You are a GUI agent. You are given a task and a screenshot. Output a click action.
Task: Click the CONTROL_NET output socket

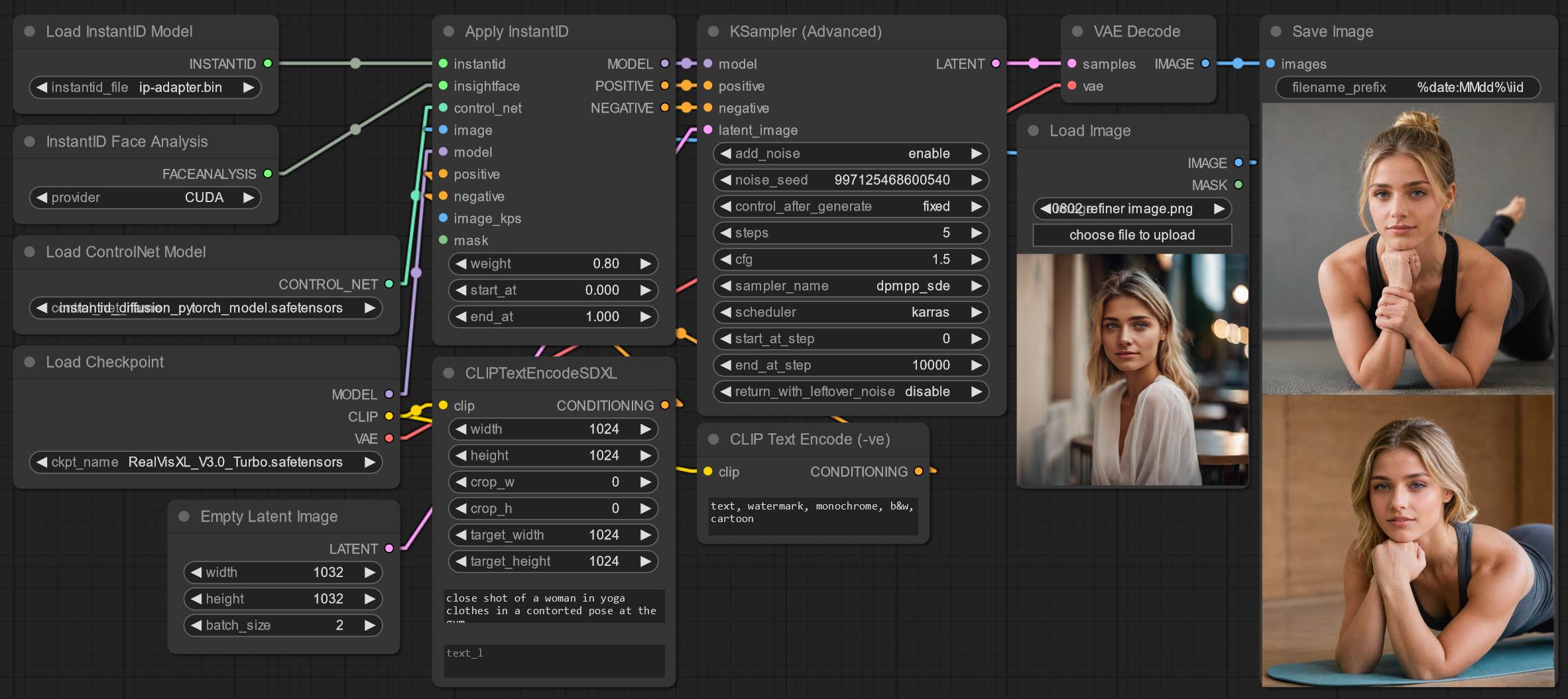click(x=389, y=284)
